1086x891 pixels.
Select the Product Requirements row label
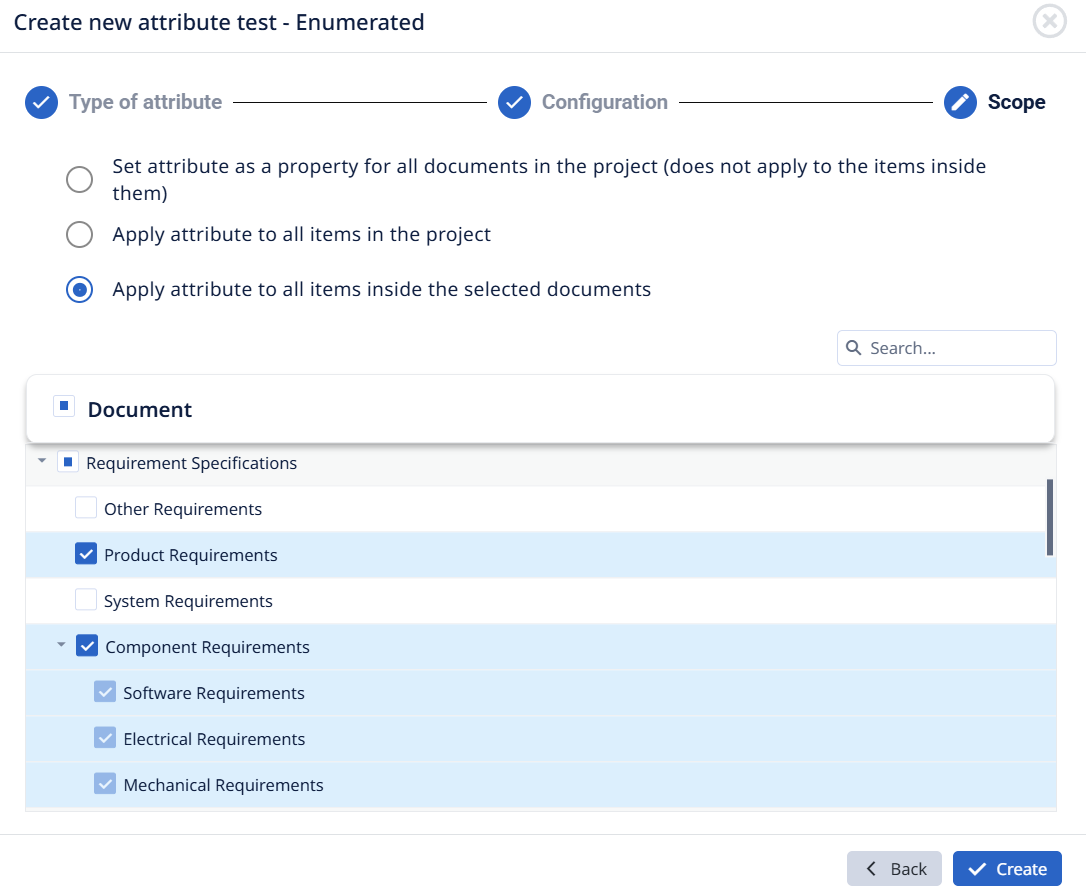(190, 555)
